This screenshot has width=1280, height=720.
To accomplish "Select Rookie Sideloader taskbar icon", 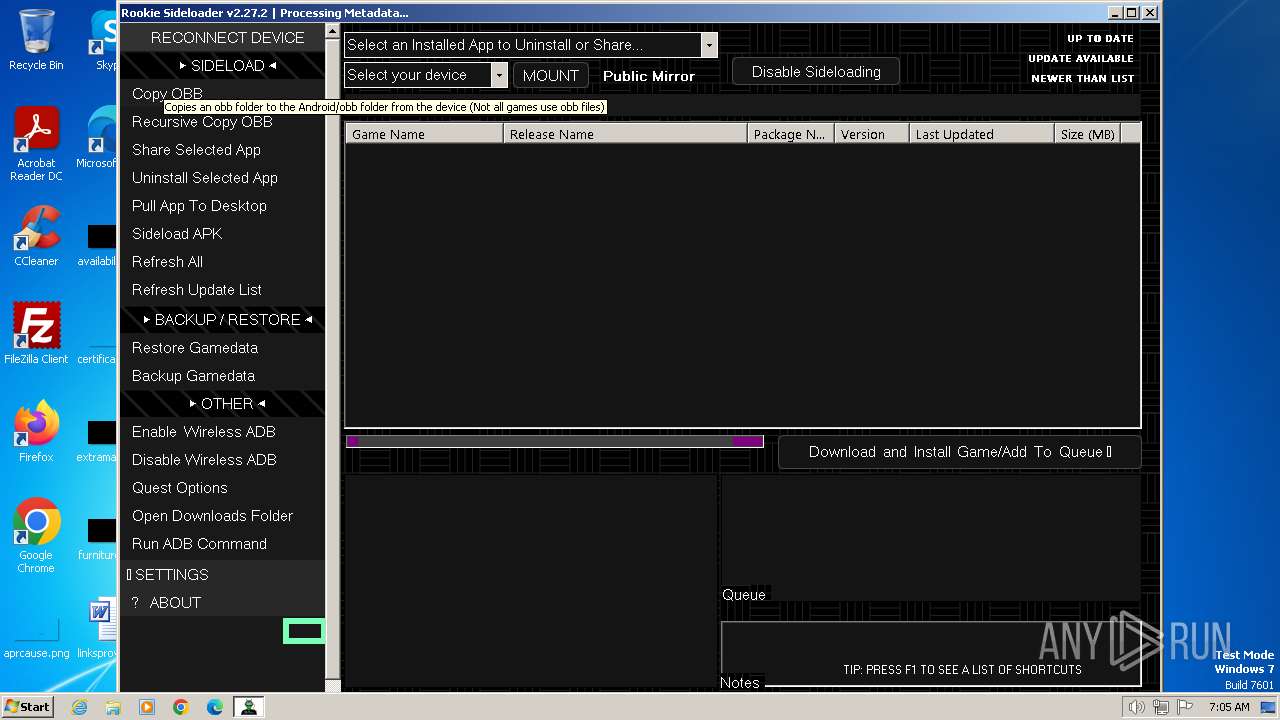I will (x=248, y=707).
